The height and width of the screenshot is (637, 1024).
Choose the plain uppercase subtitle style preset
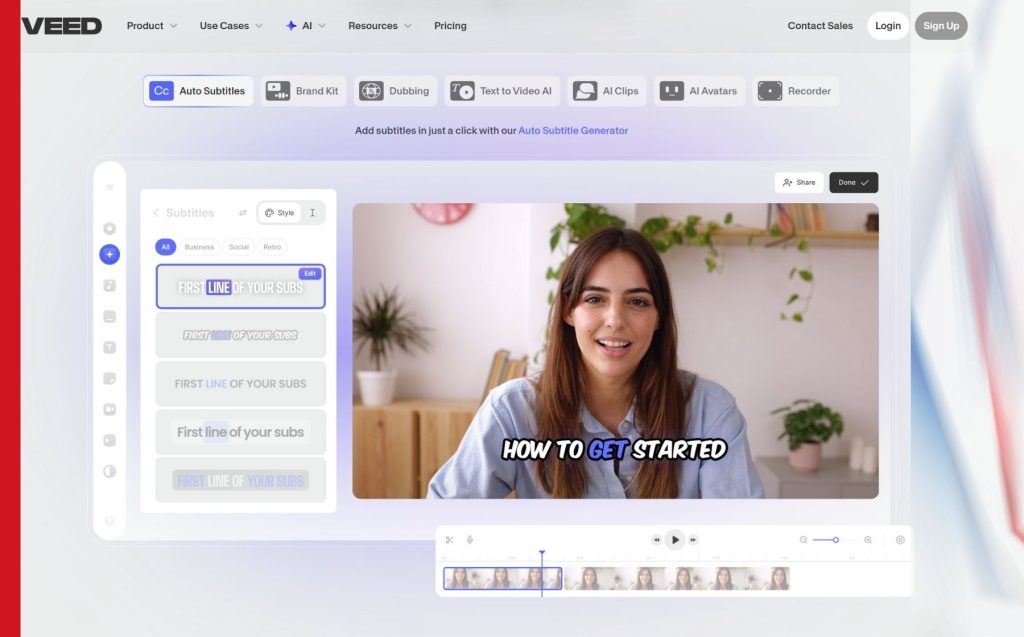240,384
